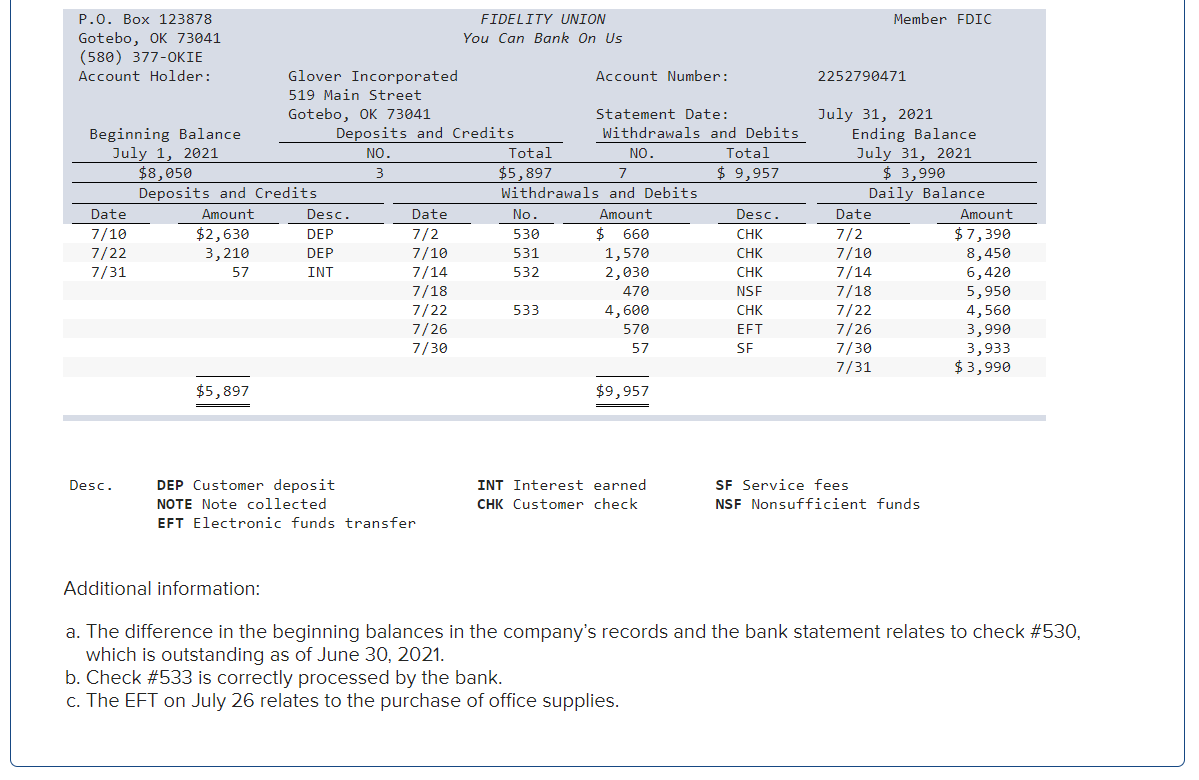Click the 'Withdrawals and Debits' table heading
Viewport: 1199px width, 780px height.
(x=600, y=193)
